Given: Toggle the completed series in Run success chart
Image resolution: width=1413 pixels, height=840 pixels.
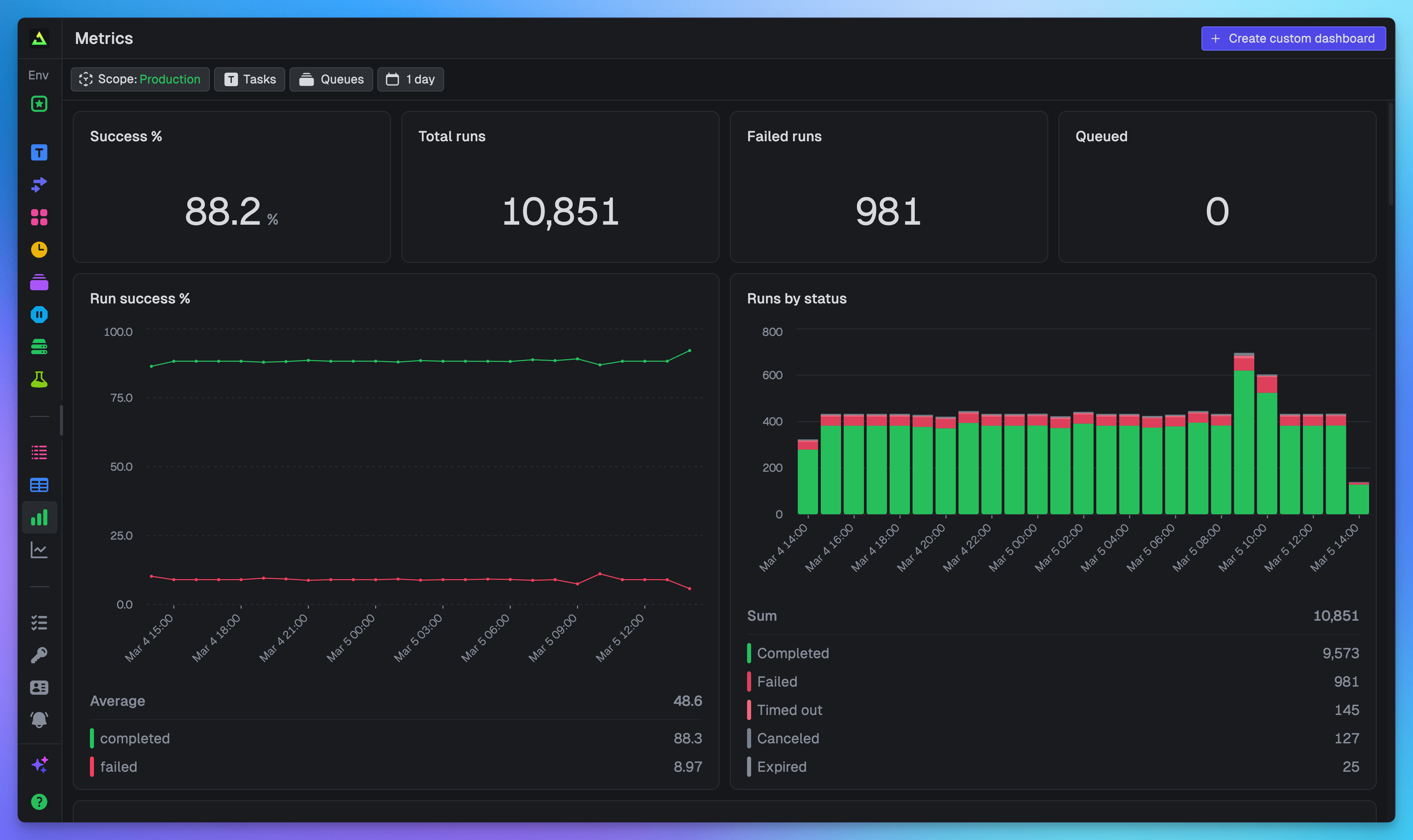Looking at the screenshot, I should click(135, 738).
